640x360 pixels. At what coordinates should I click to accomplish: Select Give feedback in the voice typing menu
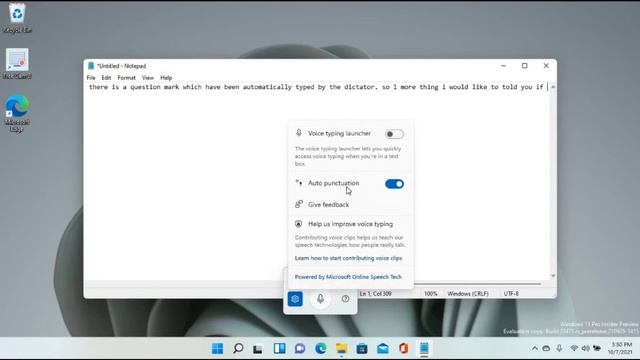click(x=328, y=204)
